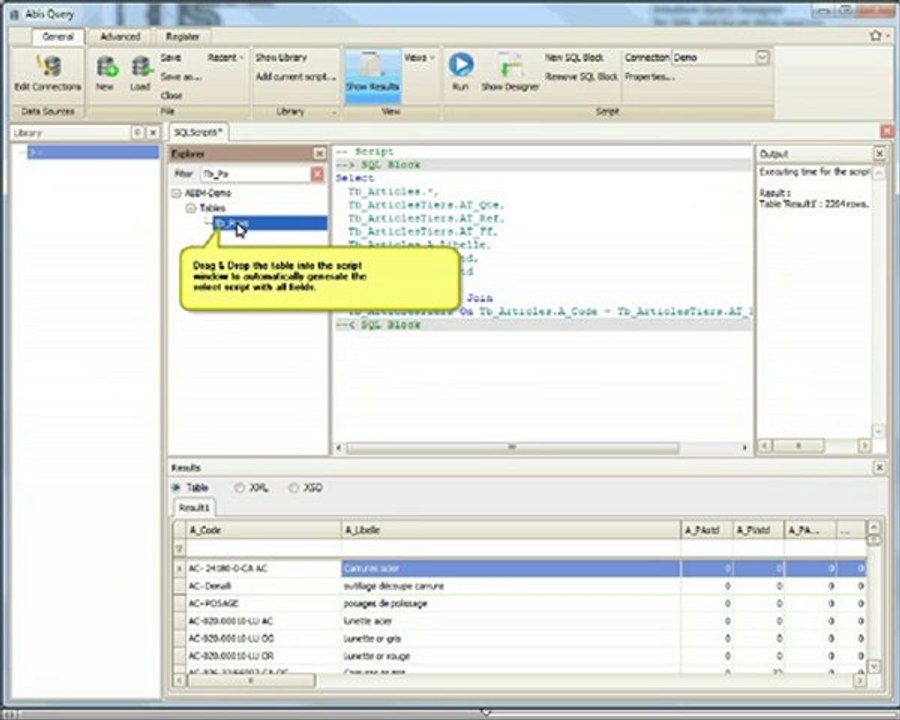Click the A_PAstd column header
Image resolution: width=900 pixels, height=720 pixels.
[x=707, y=531]
